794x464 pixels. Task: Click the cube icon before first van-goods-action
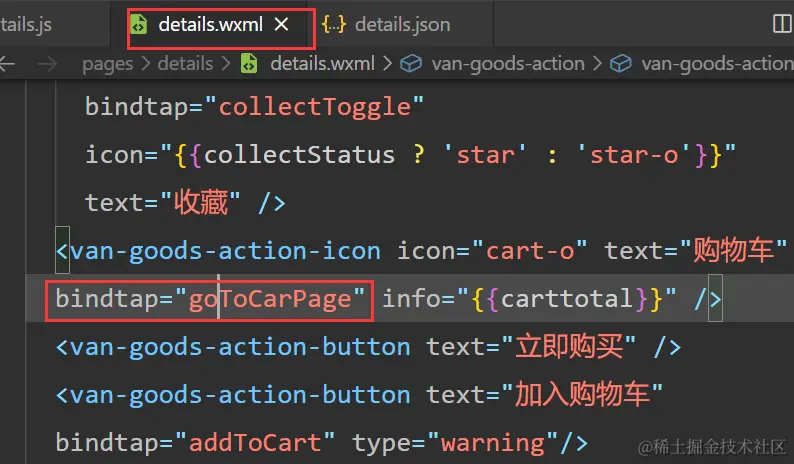(411, 64)
